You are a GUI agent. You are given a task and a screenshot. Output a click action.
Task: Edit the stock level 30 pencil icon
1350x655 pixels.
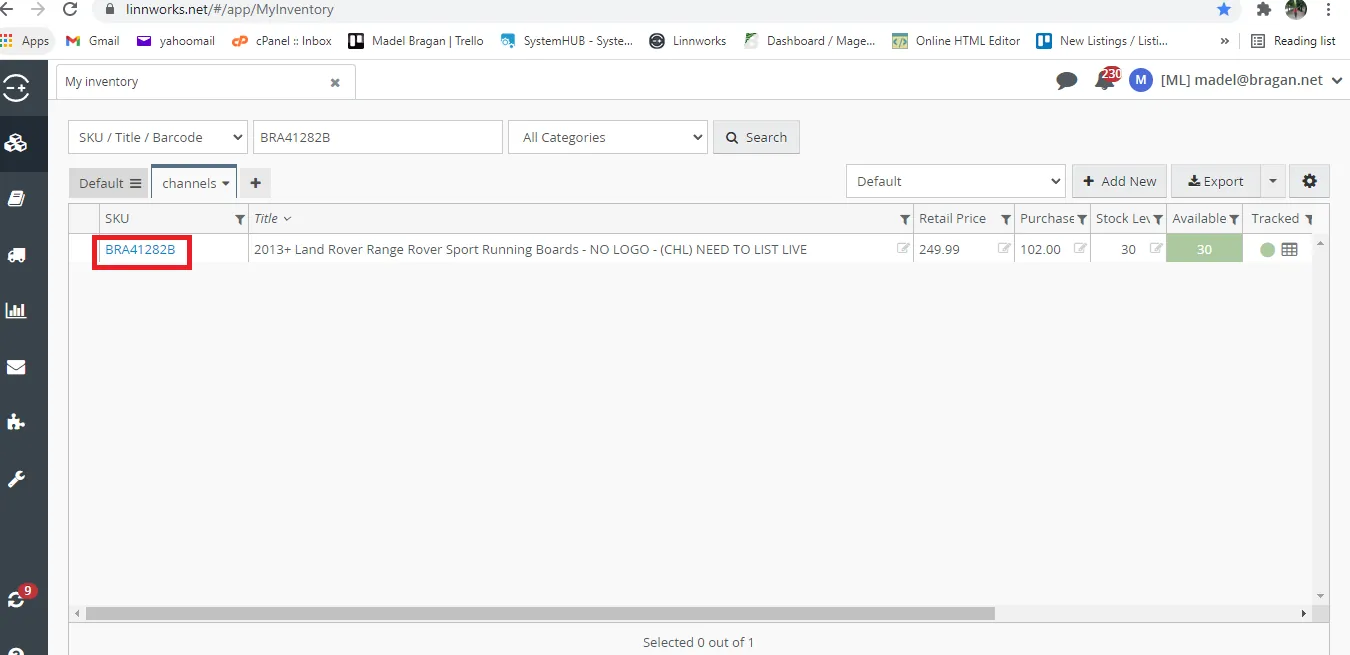click(x=1156, y=249)
